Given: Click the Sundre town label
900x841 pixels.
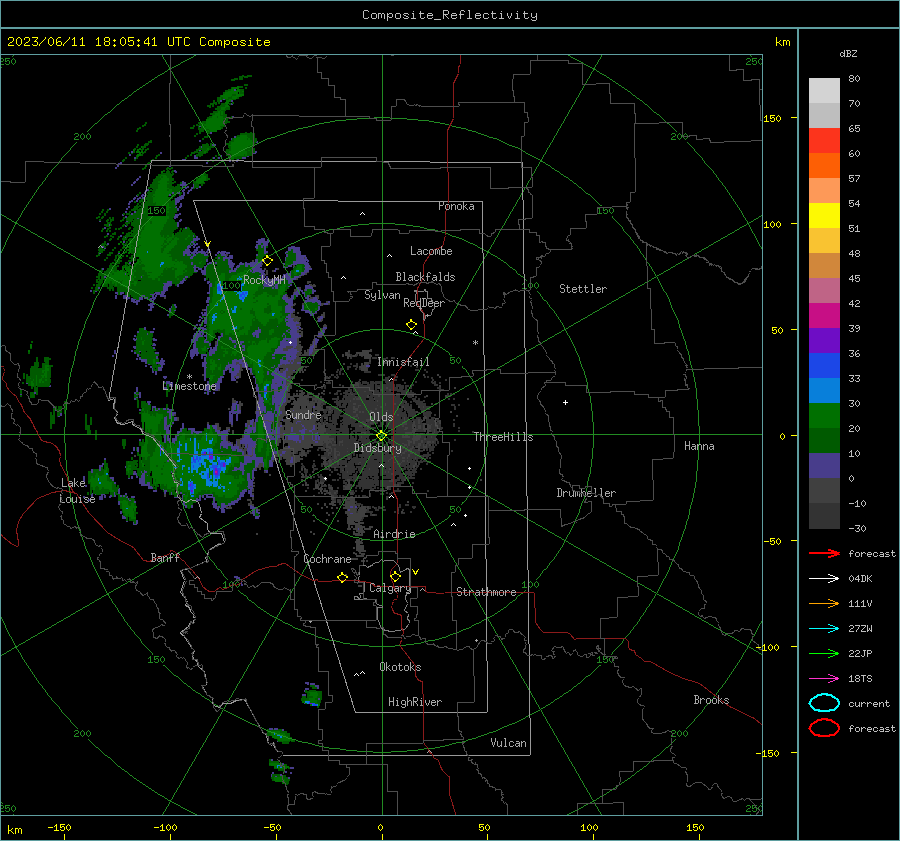Looking at the screenshot, I should click(x=303, y=414).
